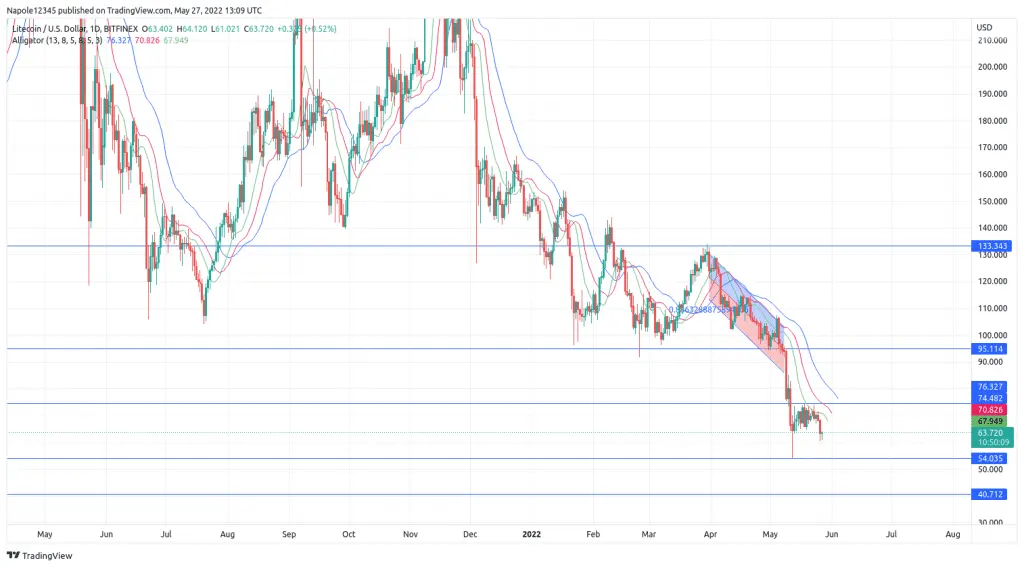
Task: Click the 160.000 price axis label
Action: pos(992,174)
